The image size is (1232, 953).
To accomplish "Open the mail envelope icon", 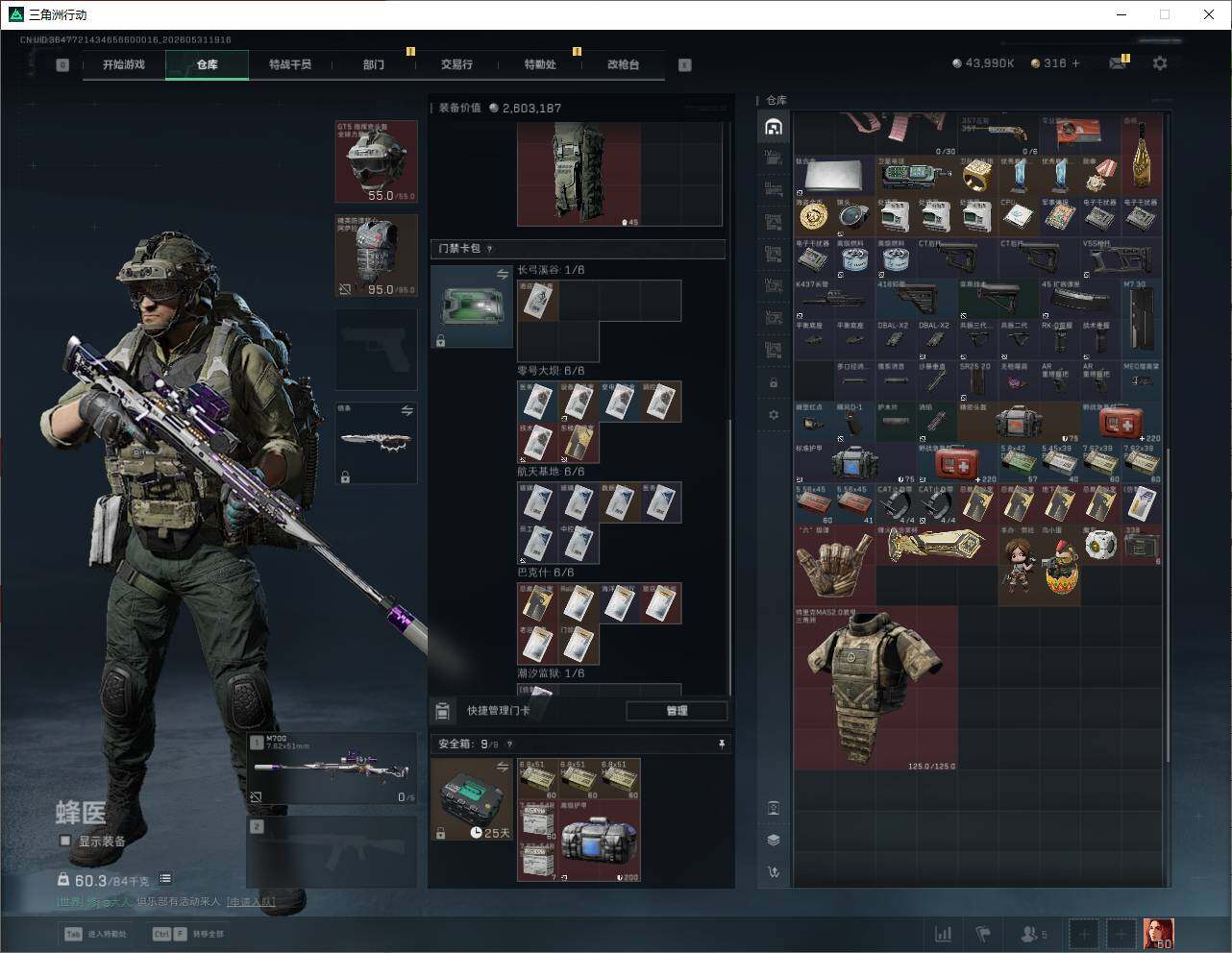I will [1117, 63].
